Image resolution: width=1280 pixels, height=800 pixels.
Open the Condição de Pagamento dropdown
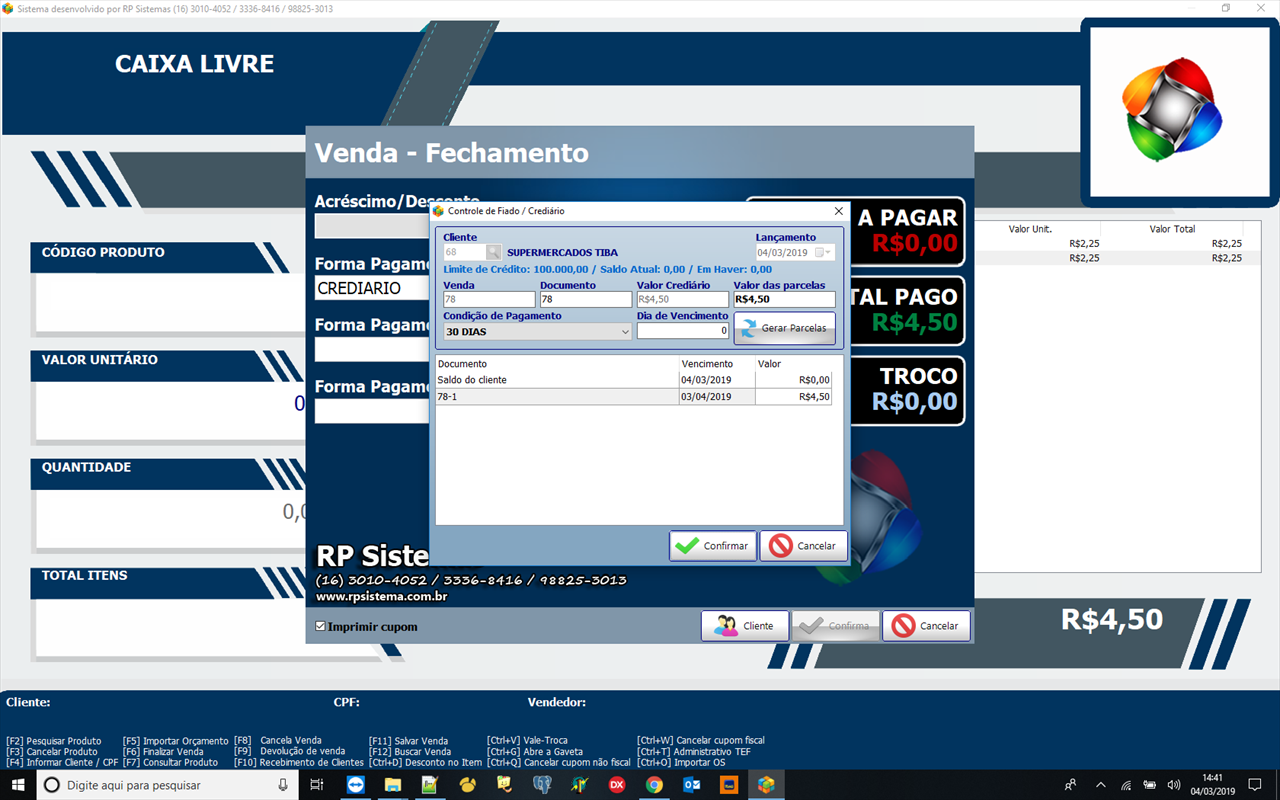(625, 332)
